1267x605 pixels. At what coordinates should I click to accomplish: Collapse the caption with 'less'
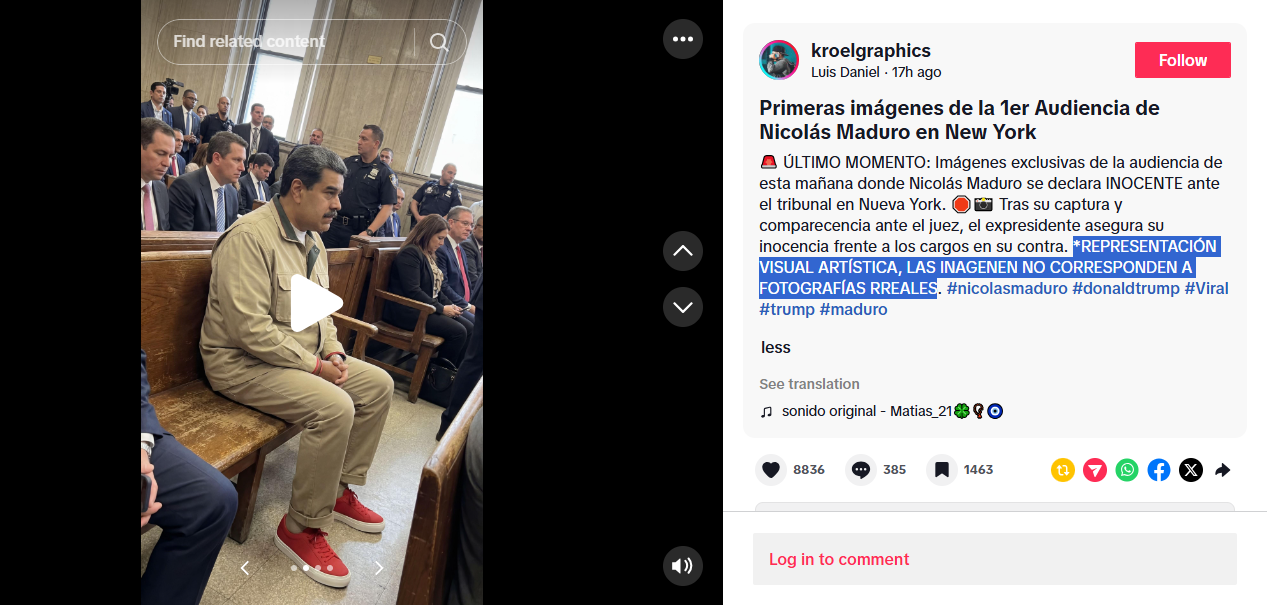pos(776,348)
